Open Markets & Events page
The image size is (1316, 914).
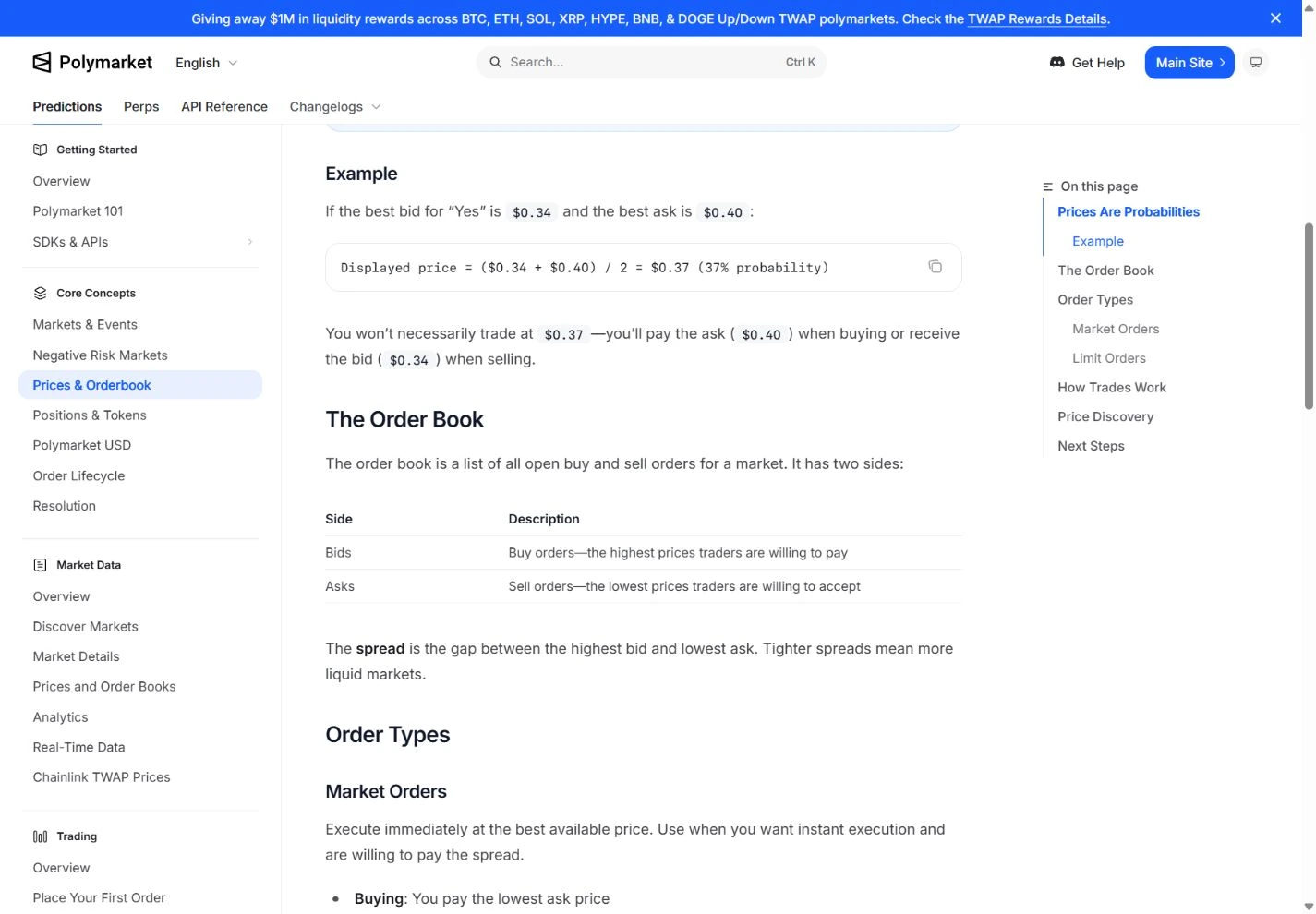(85, 325)
